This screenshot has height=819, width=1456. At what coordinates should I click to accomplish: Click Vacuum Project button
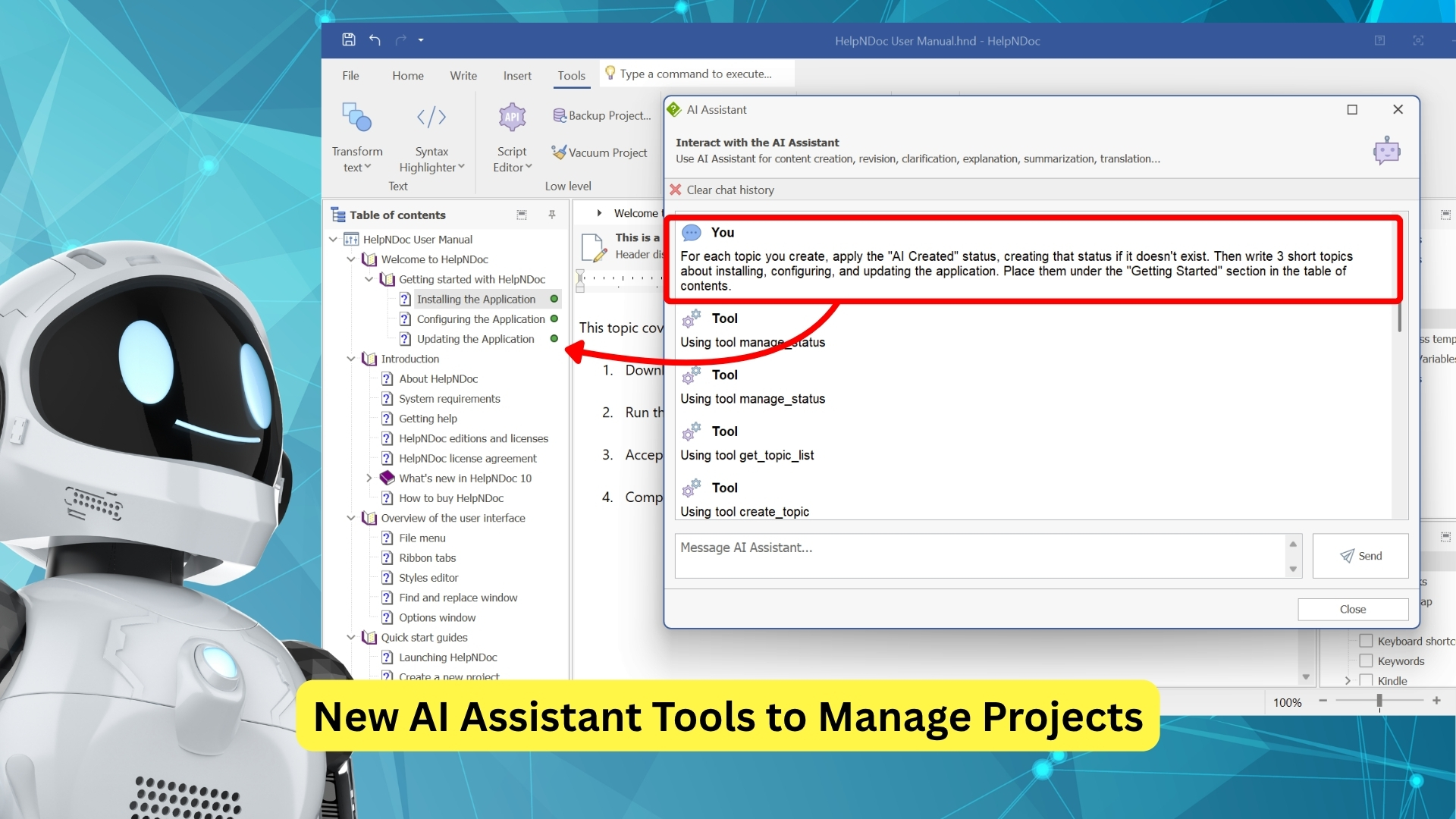pos(599,152)
